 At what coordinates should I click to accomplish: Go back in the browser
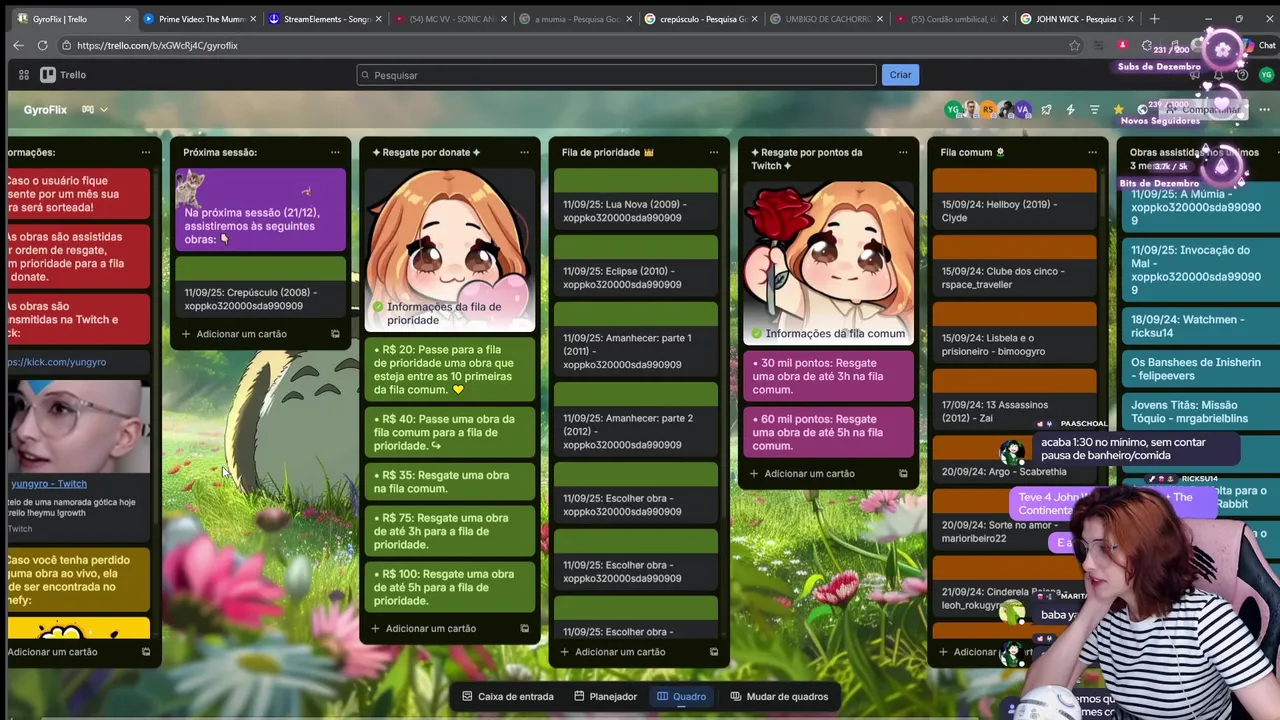point(18,45)
